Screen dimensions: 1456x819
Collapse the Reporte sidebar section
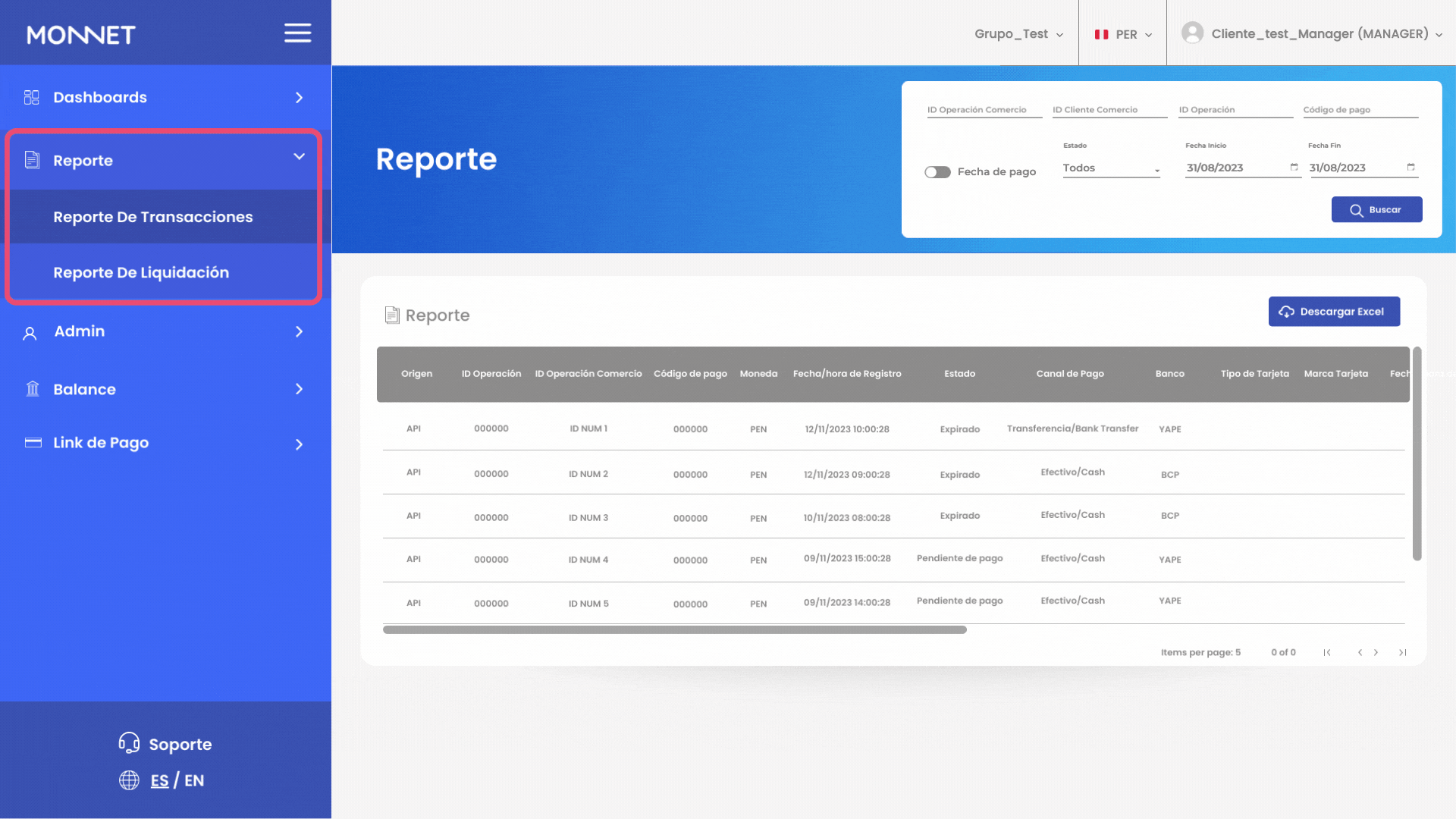click(x=299, y=157)
